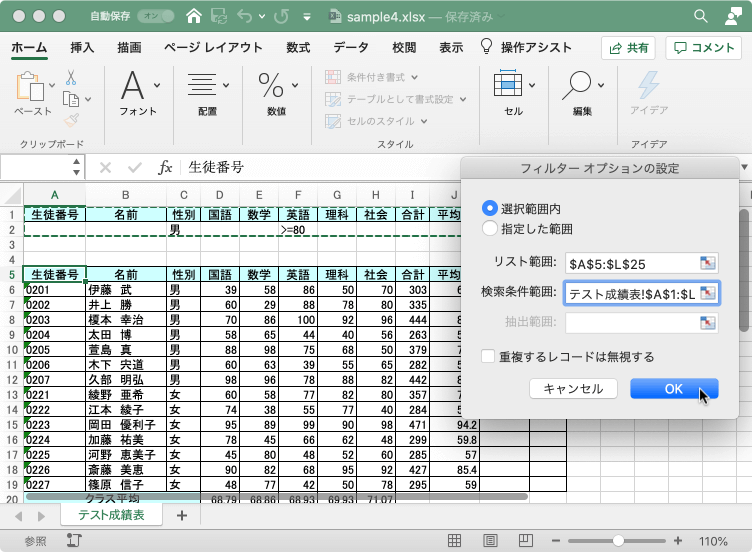Switch to Normal view grid icon
The image size is (752, 552).
click(455, 541)
